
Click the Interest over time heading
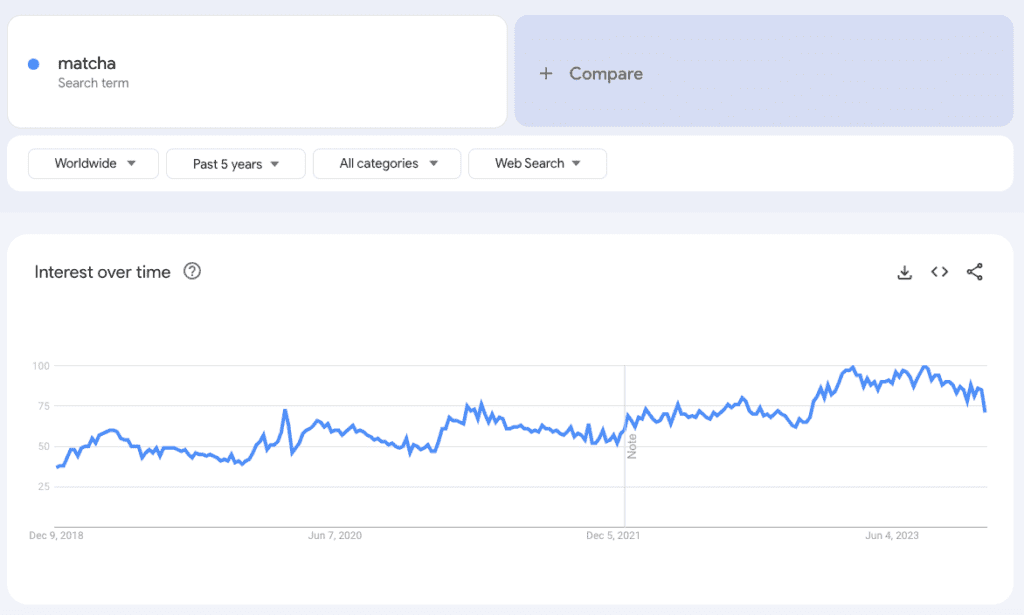(x=103, y=271)
